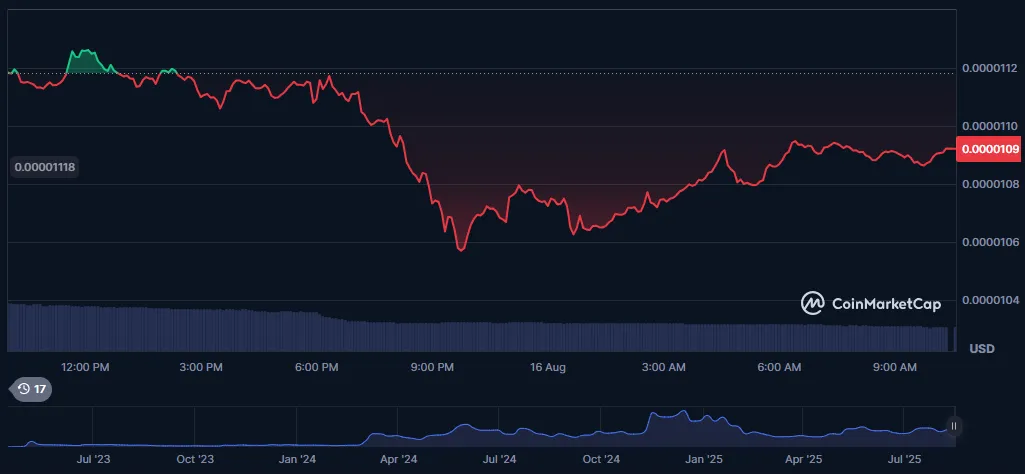Click the green peak area of the chart
Viewport: 1025px width, 474px height.
pyautogui.click(x=88, y=61)
